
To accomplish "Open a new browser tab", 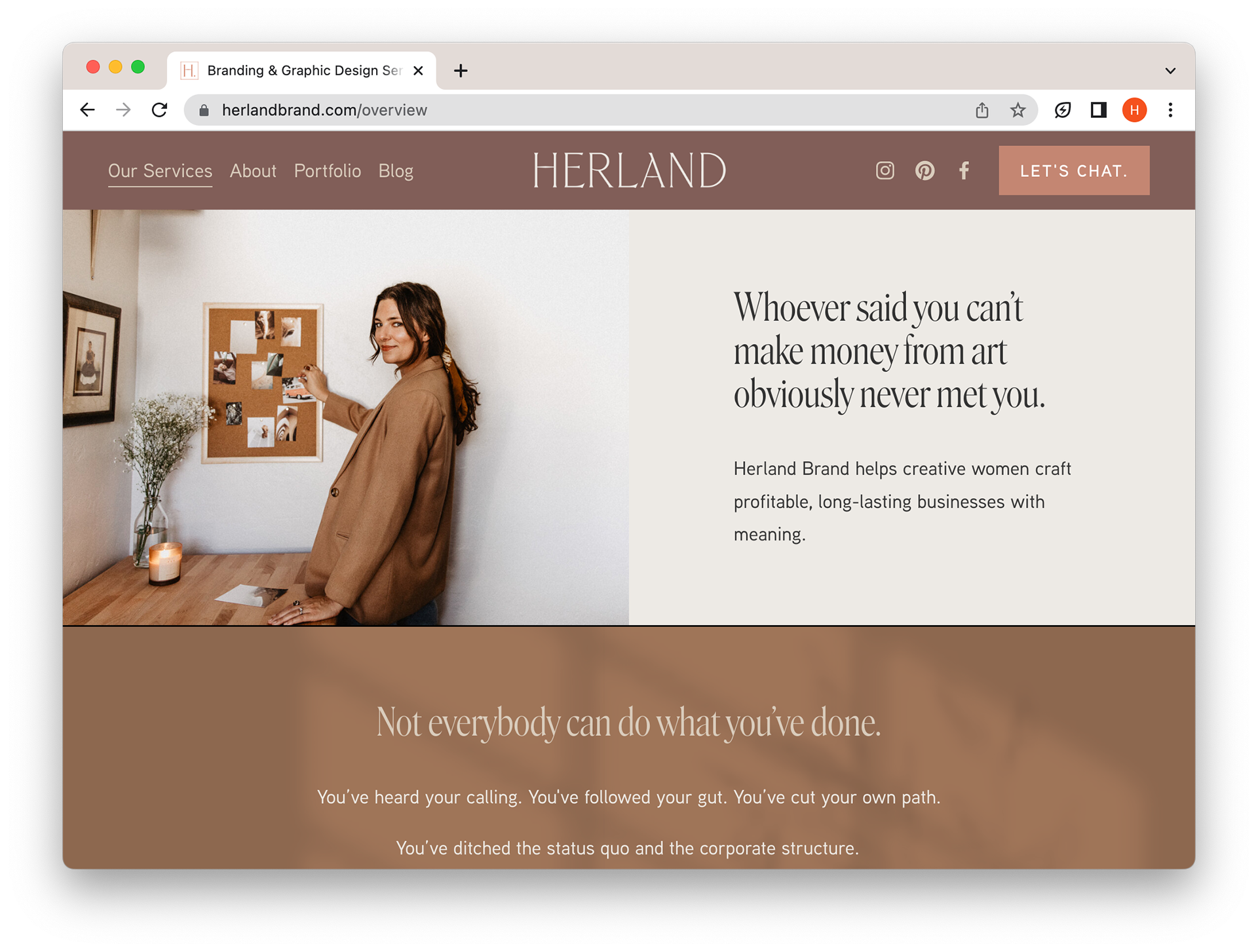I will [461, 71].
